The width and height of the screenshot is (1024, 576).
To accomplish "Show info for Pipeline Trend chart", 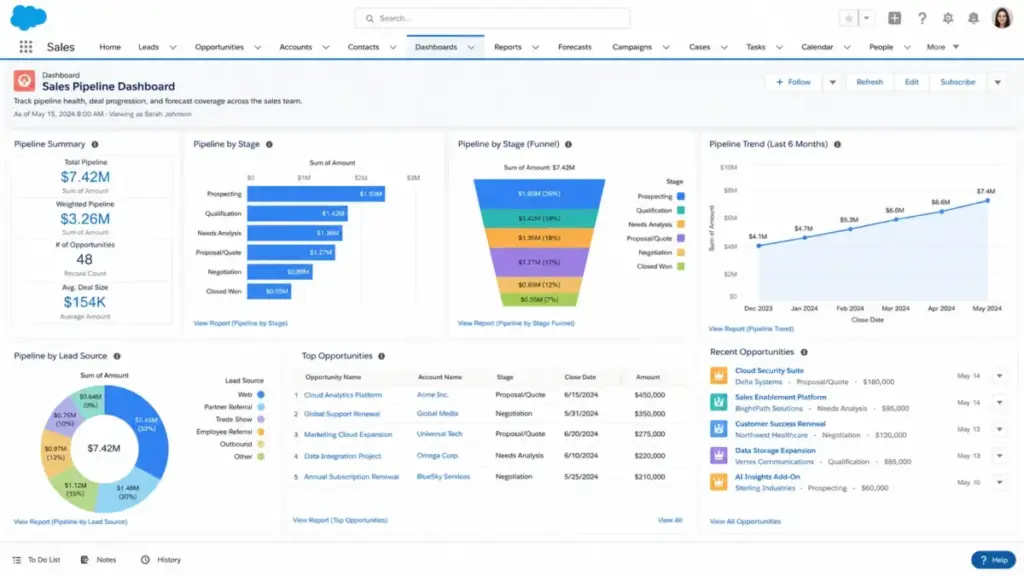I will click(837, 144).
